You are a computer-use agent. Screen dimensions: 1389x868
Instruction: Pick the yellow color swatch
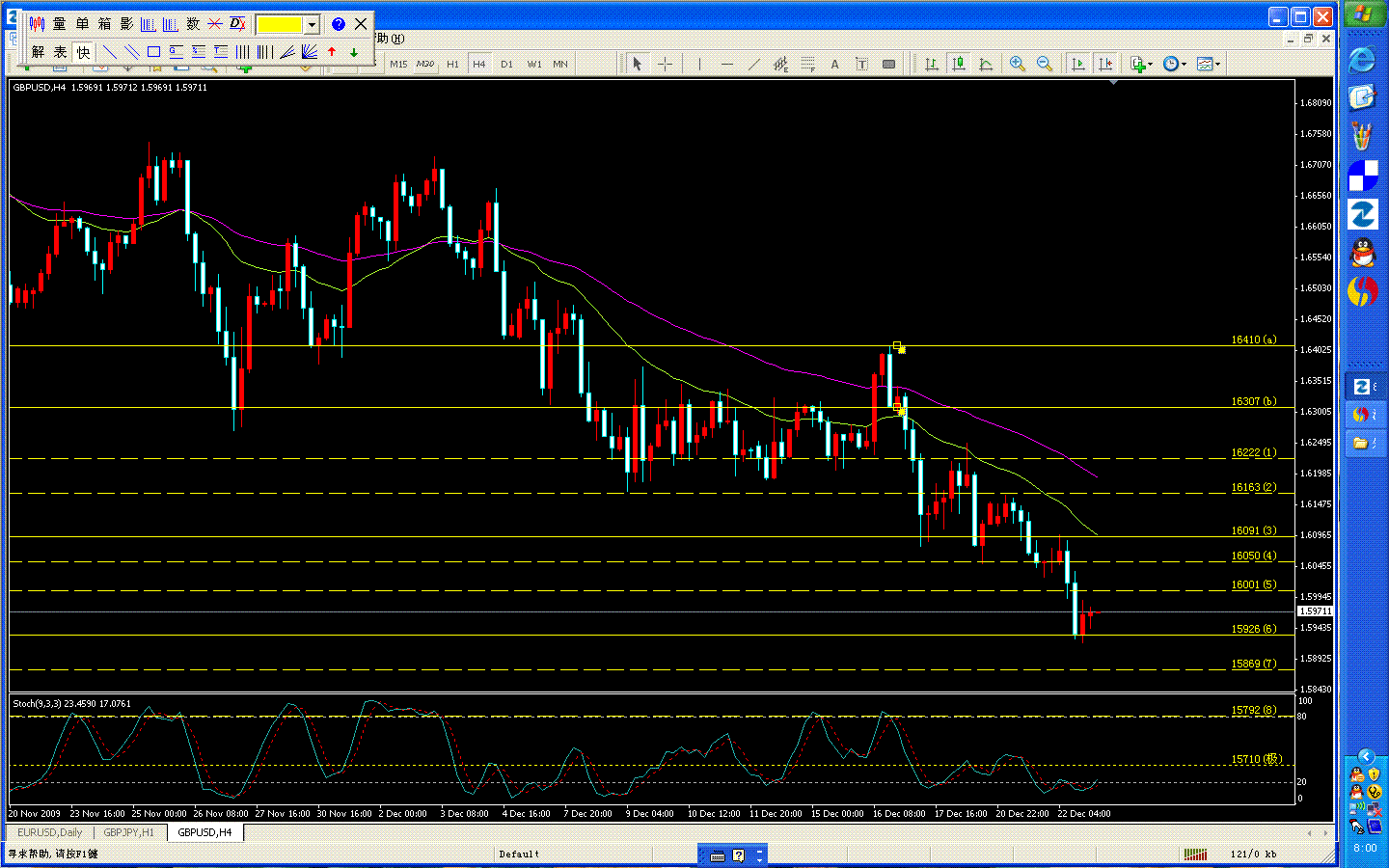pos(280,25)
